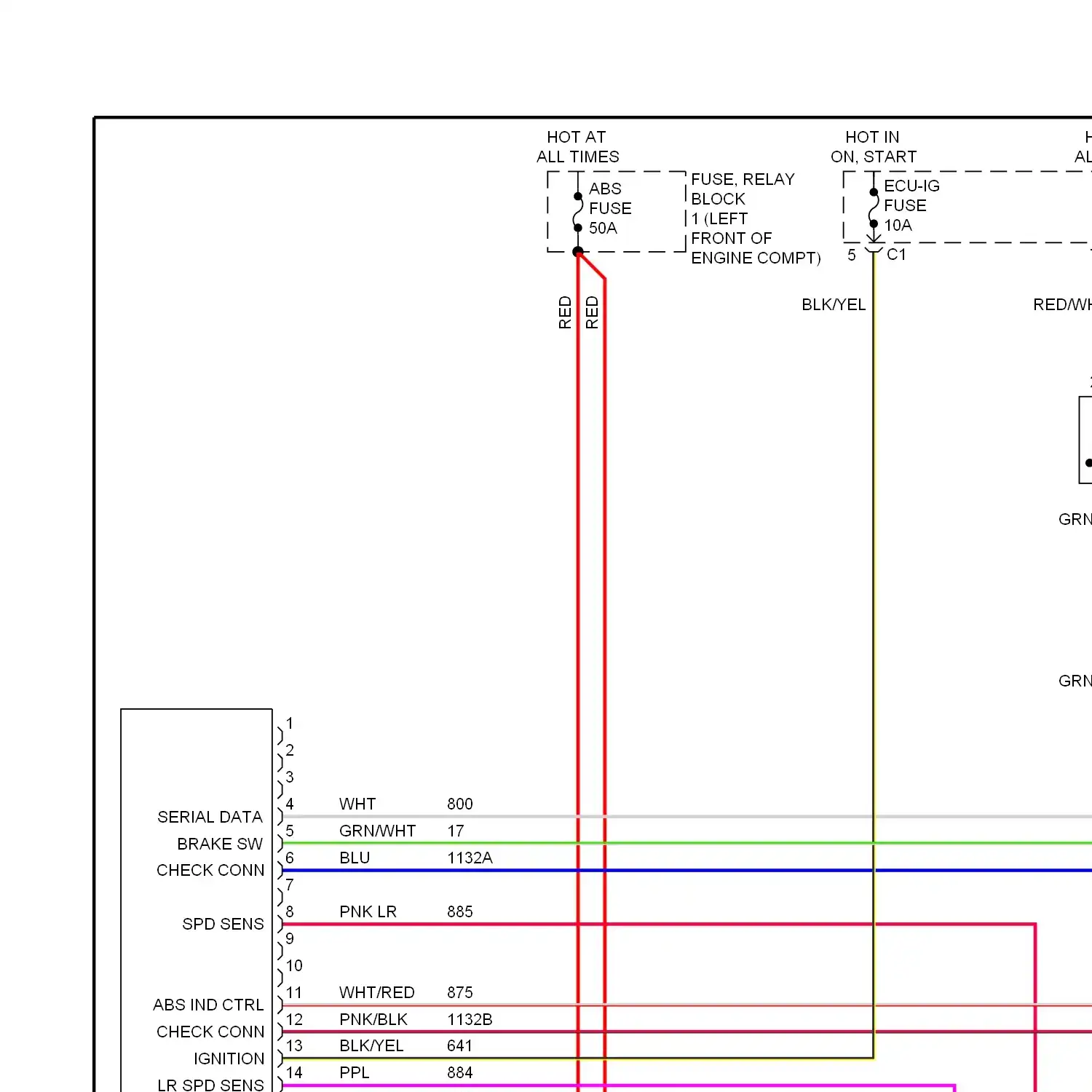Click the 'IGNITION' pin label
Image resolution: width=1092 pixels, height=1092 pixels.
click(229, 1059)
